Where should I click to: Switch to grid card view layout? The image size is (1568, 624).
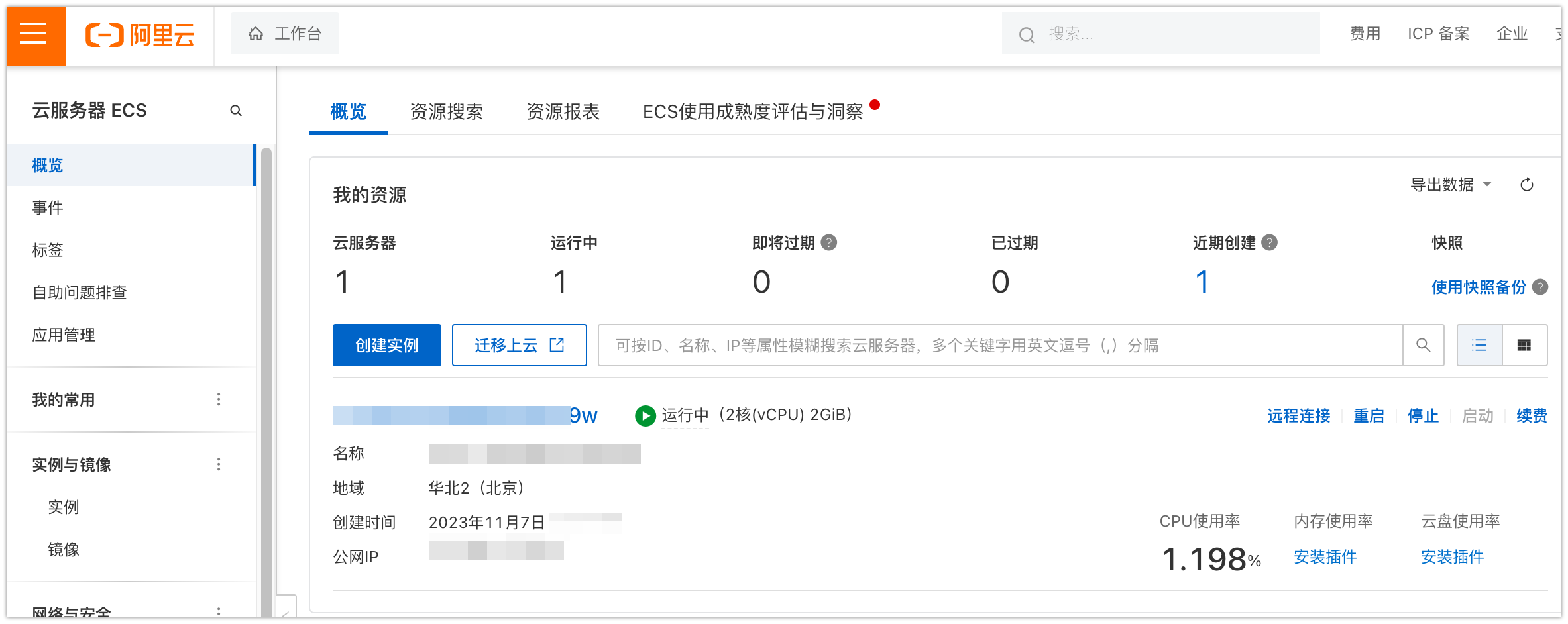coord(1524,345)
